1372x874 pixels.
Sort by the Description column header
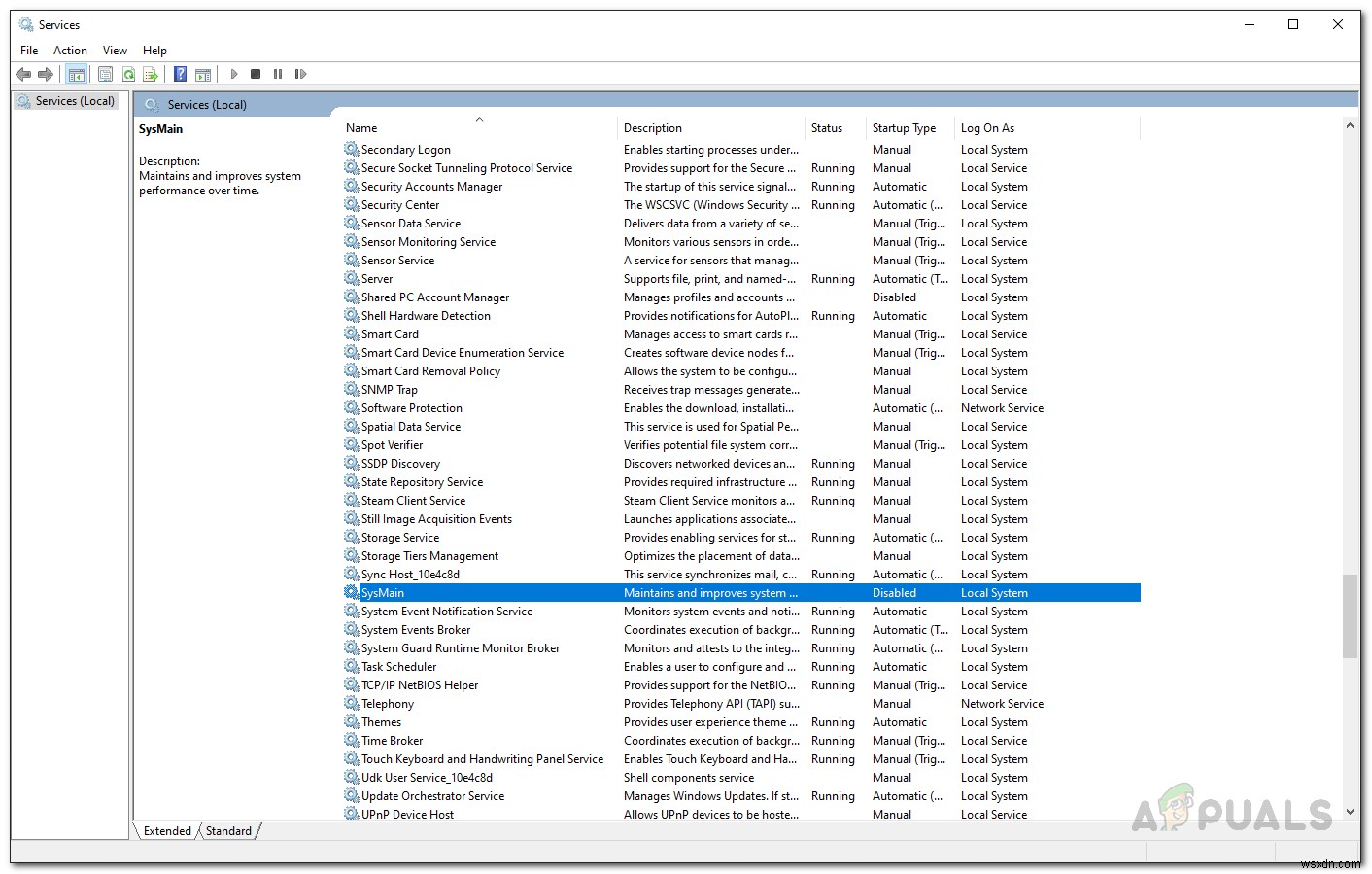pos(711,128)
